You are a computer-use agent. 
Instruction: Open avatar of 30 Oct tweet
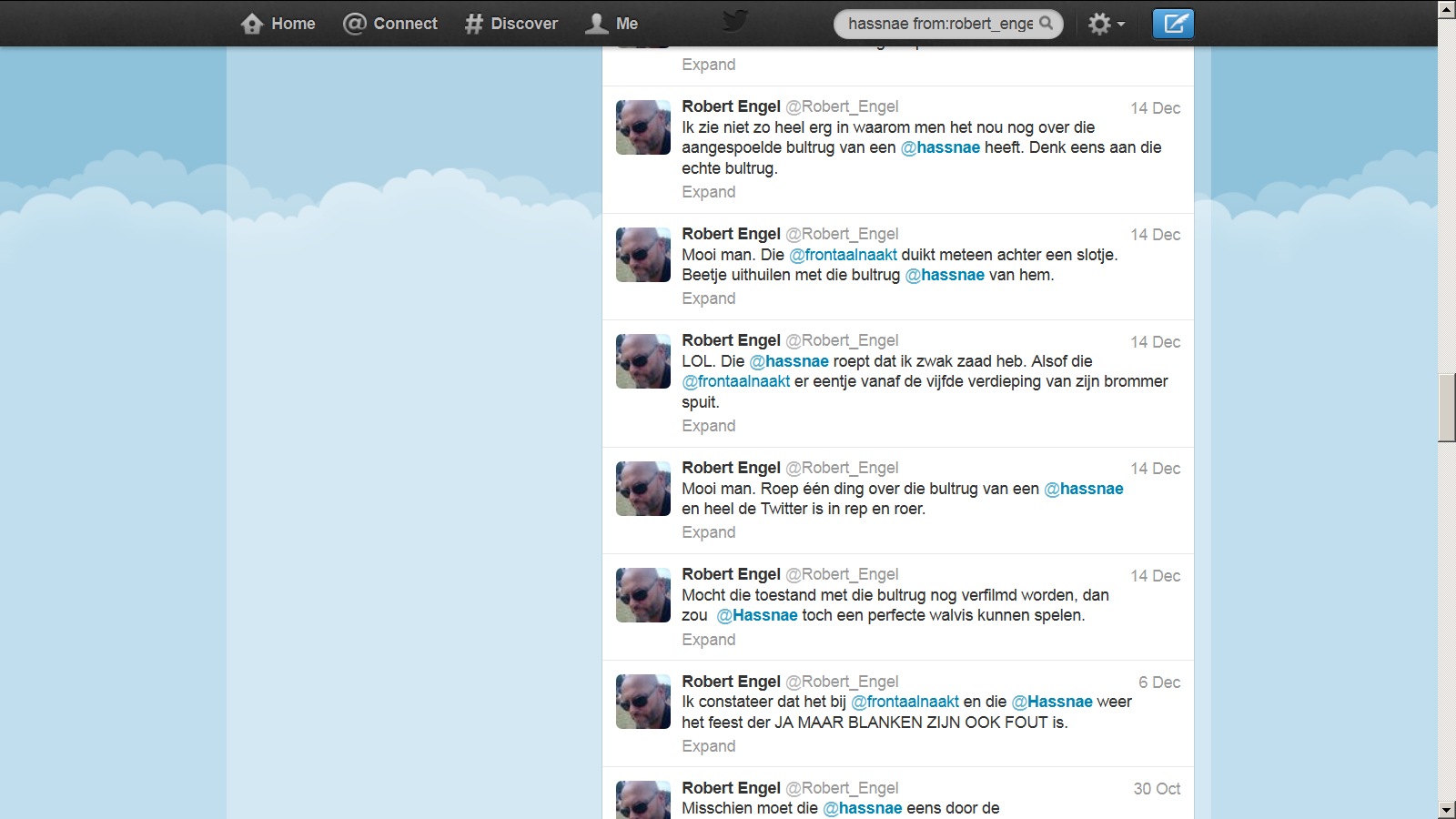click(643, 800)
